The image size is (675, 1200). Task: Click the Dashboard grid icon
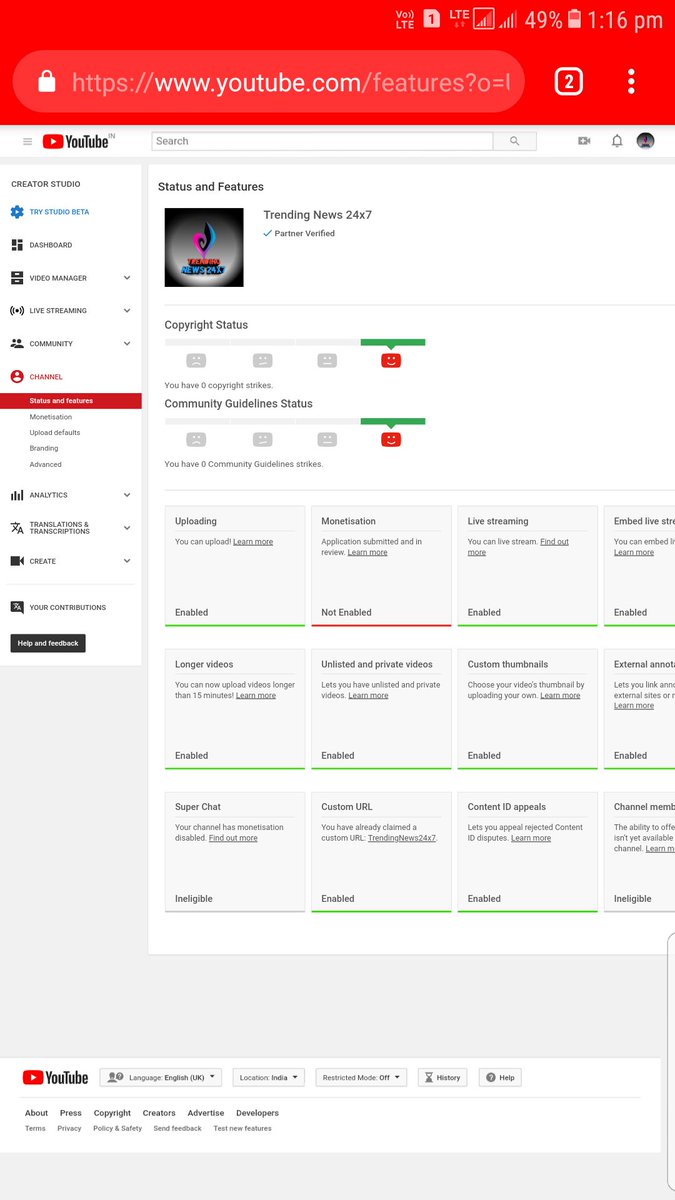17,245
